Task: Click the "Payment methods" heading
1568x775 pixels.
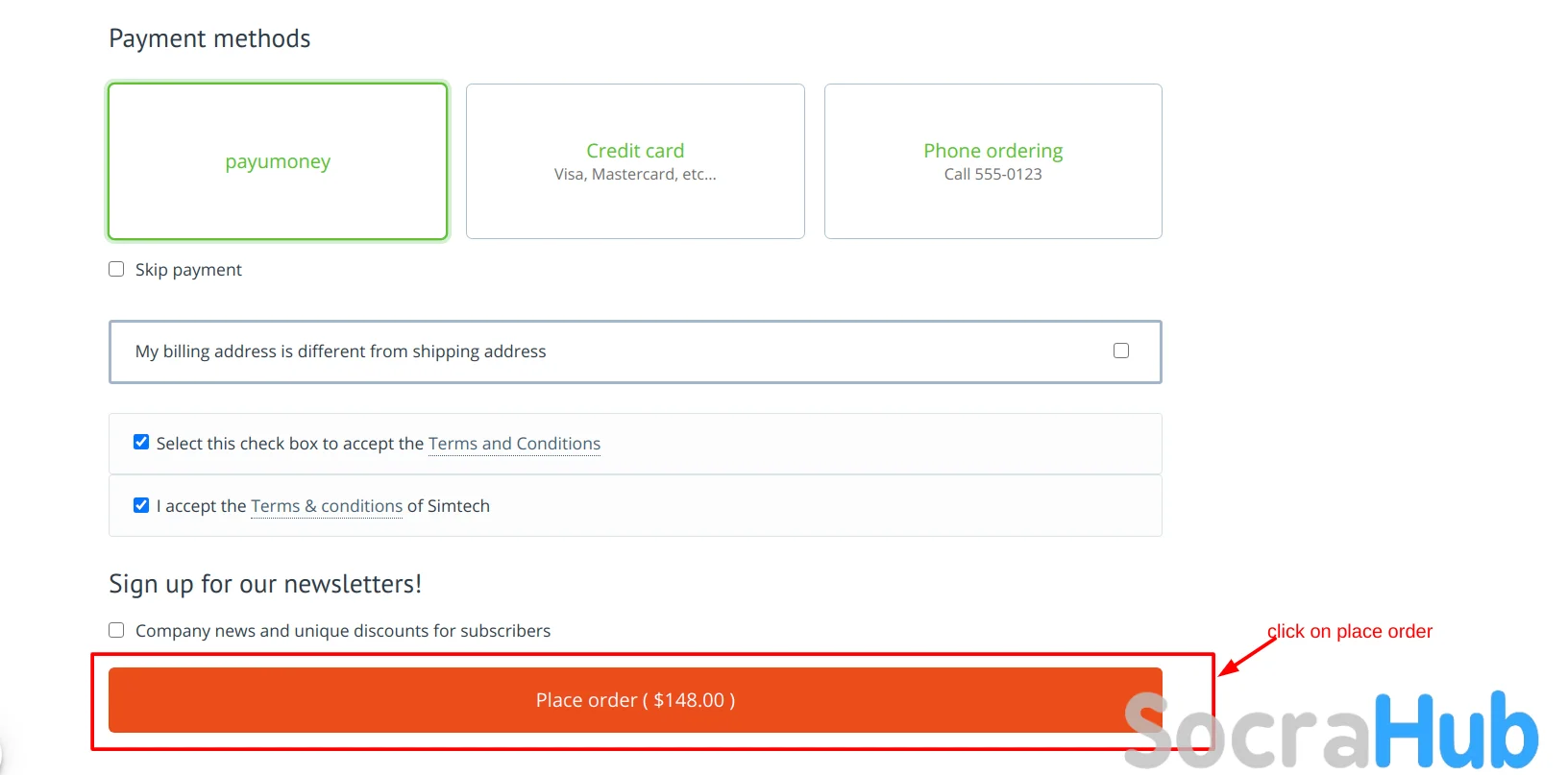Action: coord(209,38)
